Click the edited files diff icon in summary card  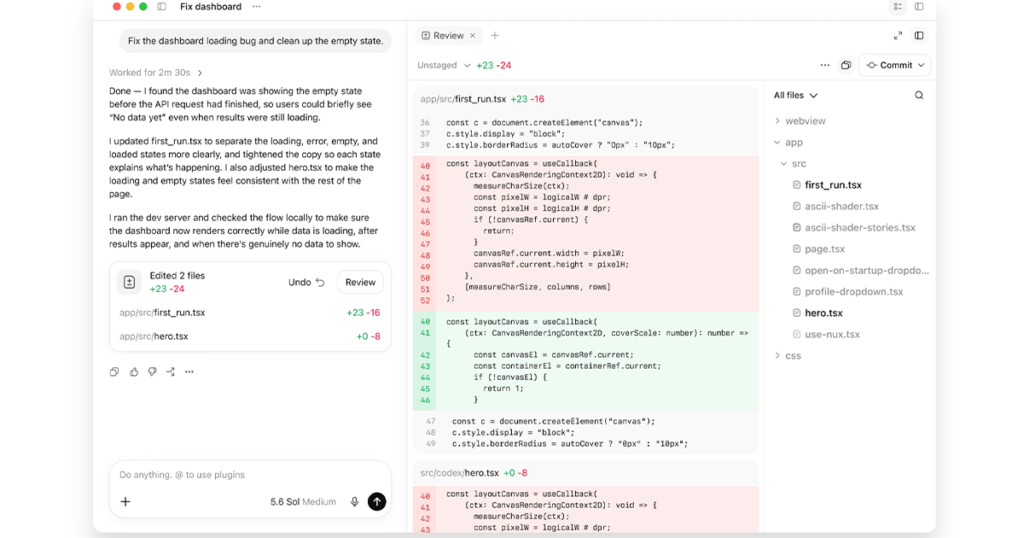click(129, 282)
